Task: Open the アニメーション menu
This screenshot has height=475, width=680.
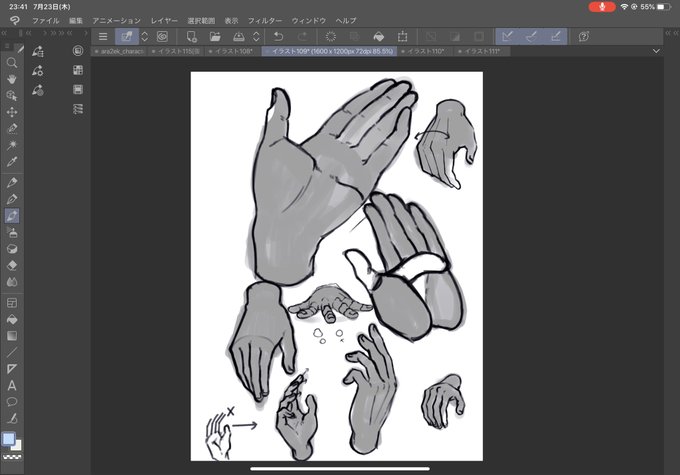Action: click(116, 20)
